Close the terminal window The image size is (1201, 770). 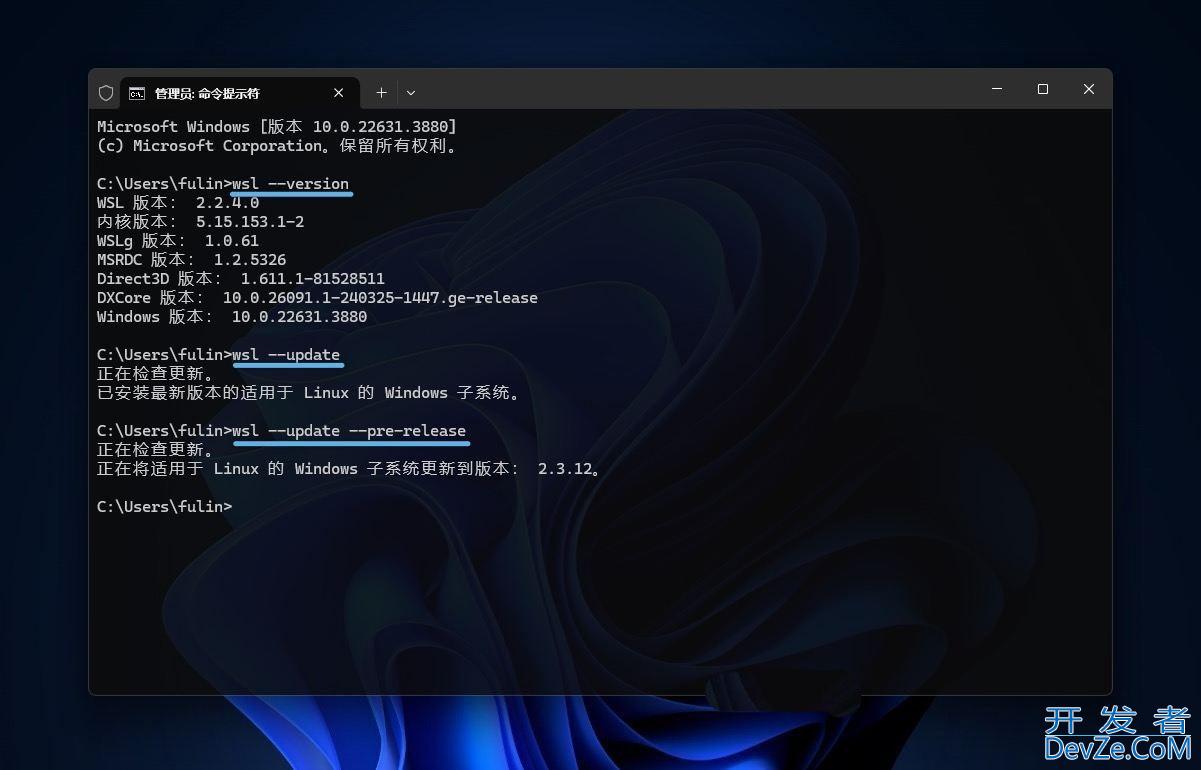1089,89
